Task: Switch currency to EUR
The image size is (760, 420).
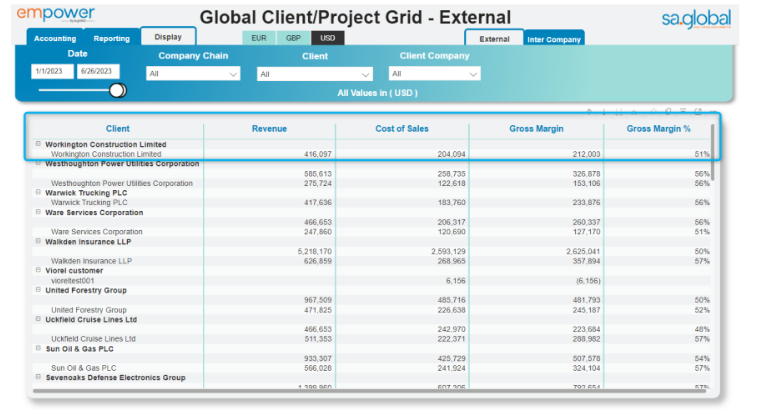Action: [x=259, y=38]
